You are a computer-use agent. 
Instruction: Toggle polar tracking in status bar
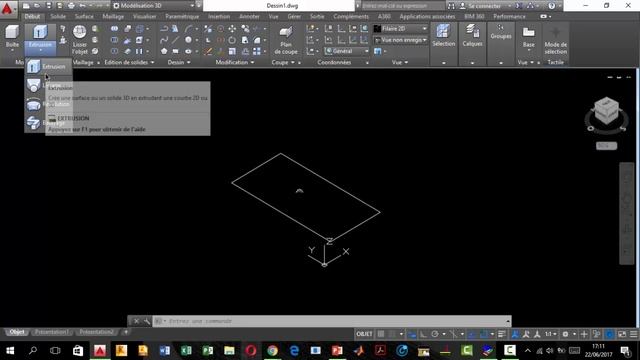click(435, 334)
